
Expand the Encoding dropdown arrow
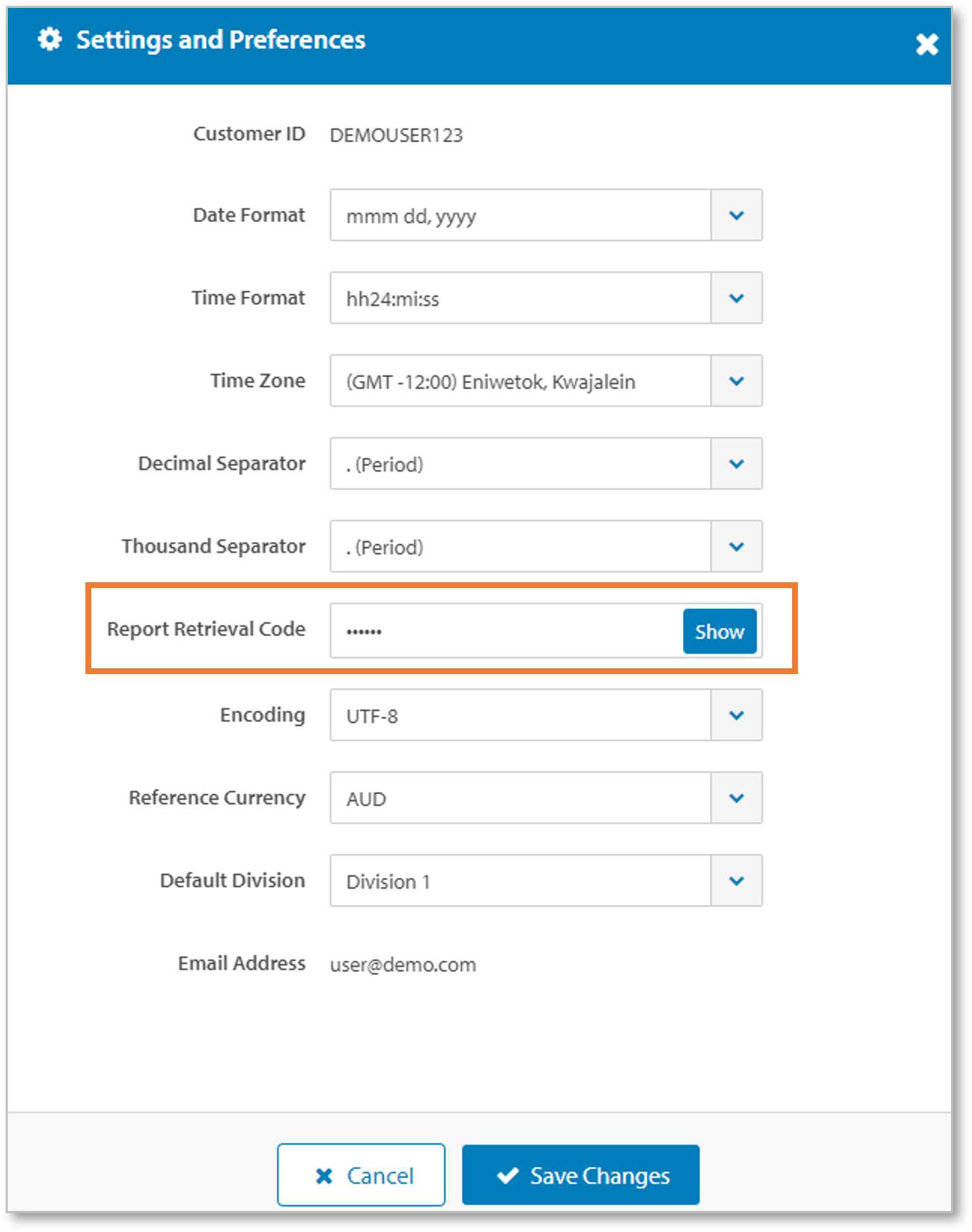coord(736,715)
